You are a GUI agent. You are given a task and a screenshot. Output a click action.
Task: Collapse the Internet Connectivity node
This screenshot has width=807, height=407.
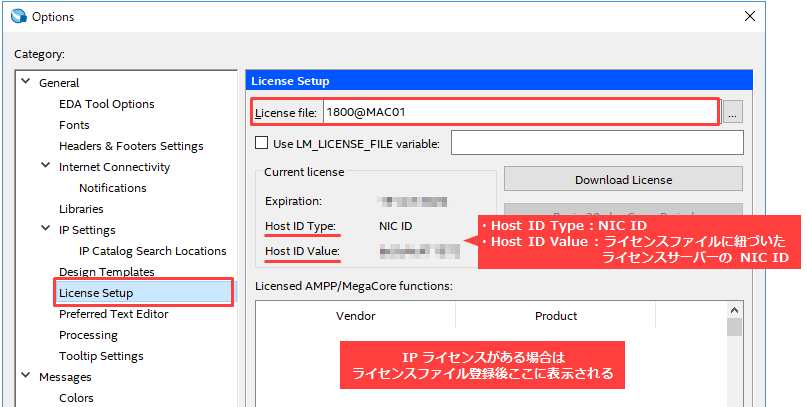pyautogui.click(x=46, y=166)
